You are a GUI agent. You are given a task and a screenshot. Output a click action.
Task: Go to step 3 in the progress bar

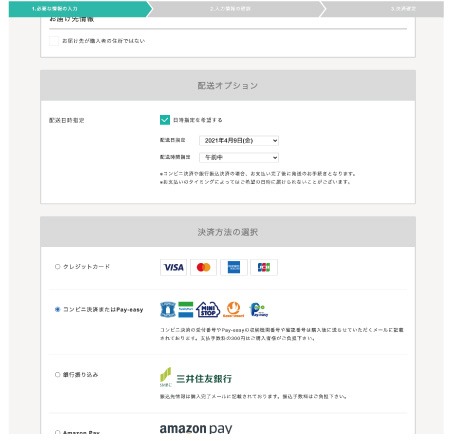coord(383,9)
